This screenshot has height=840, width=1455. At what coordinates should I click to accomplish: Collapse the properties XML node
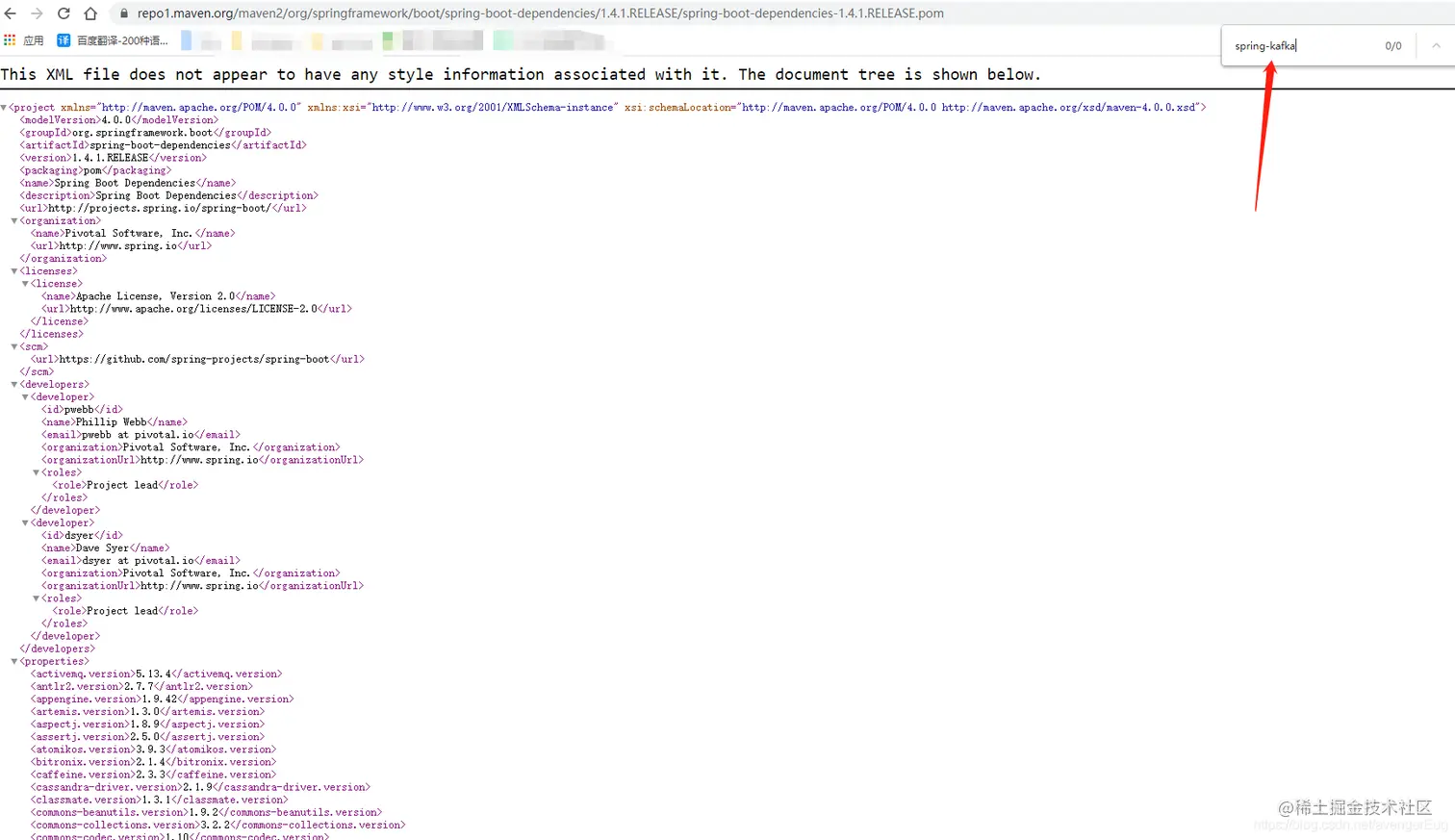(x=14, y=662)
